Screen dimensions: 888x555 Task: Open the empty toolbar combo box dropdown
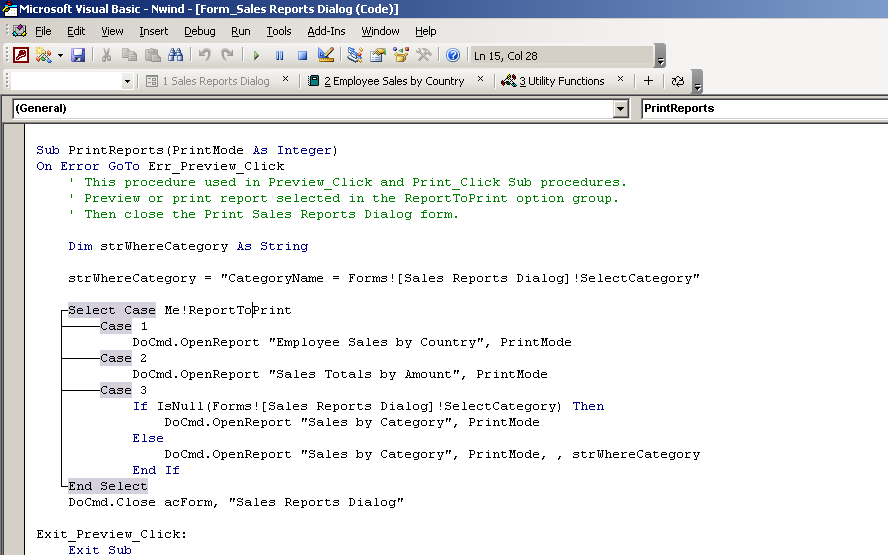click(x=127, y=82)
